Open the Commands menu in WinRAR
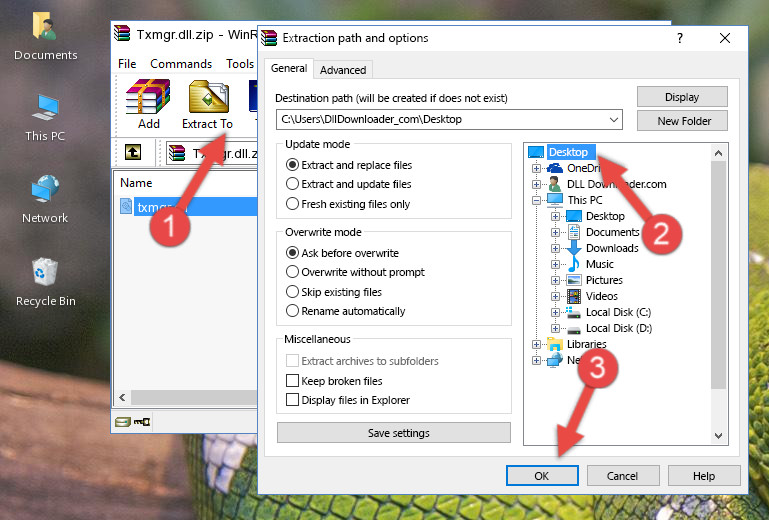The height and width of the screenshot is (520, 769). coord(181,64)
